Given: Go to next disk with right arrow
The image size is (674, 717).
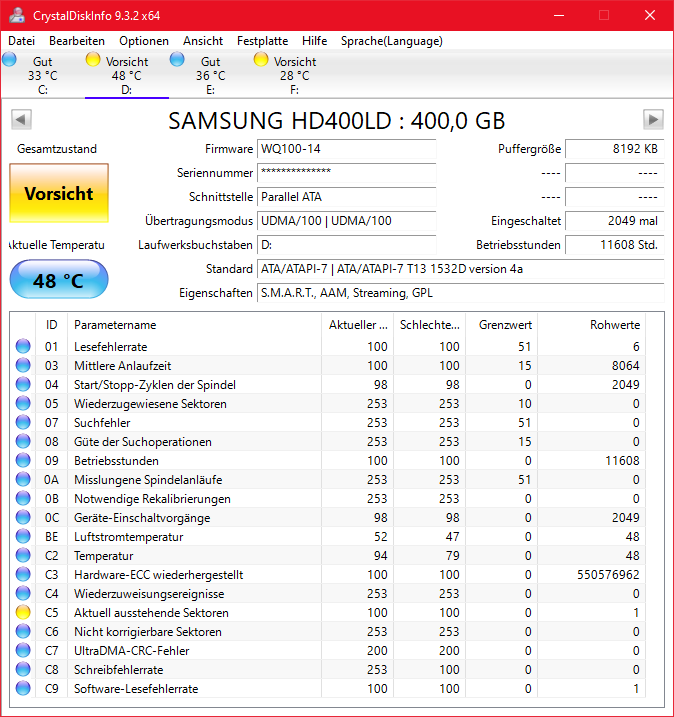Looking at the screenshot, I should point(653,120).
